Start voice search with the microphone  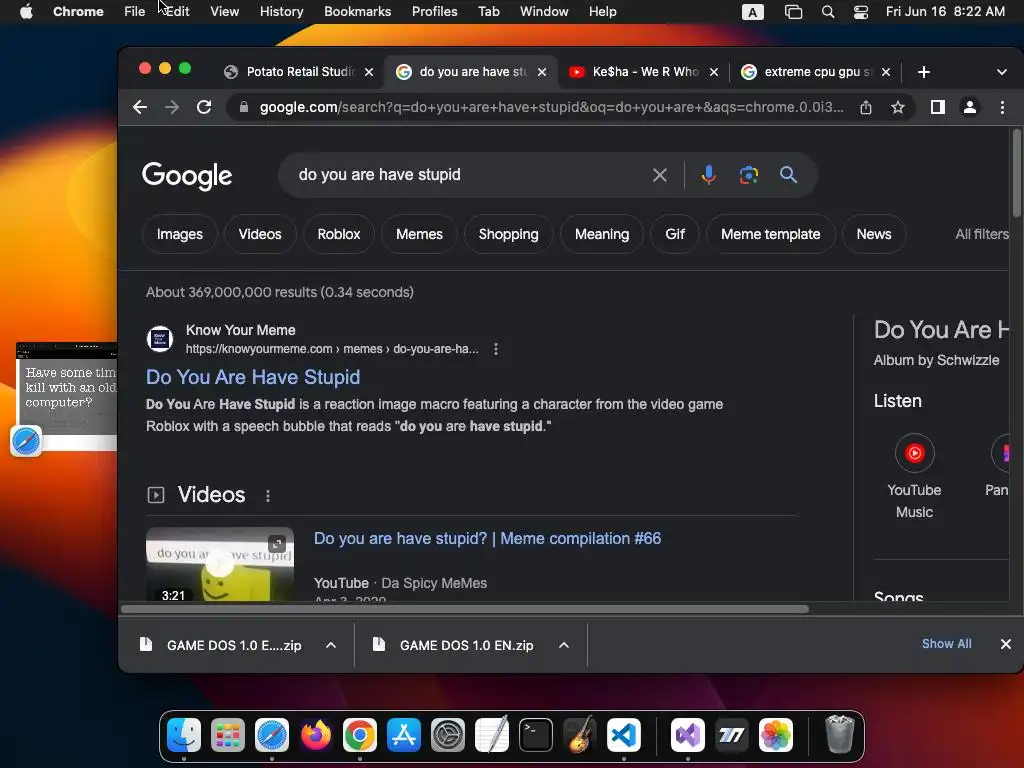pos(709,175)
